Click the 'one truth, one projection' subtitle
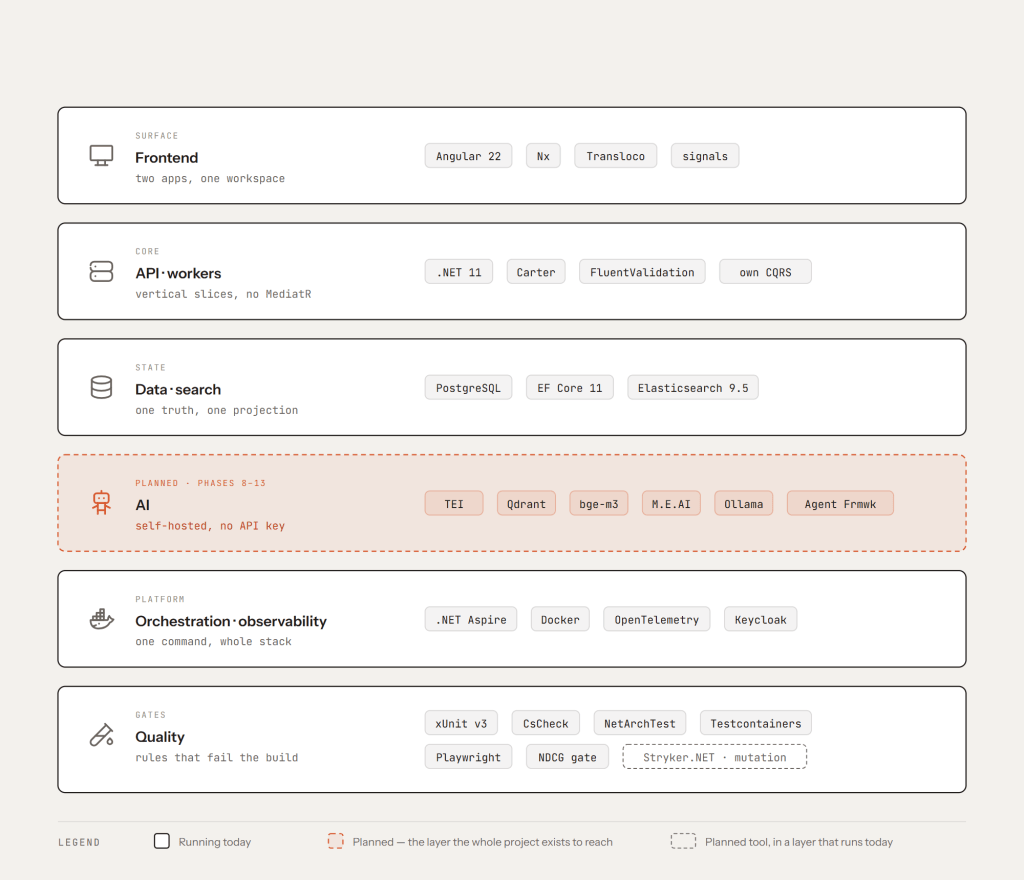Viewport: 1024px width, 880px height. [217, 410]
